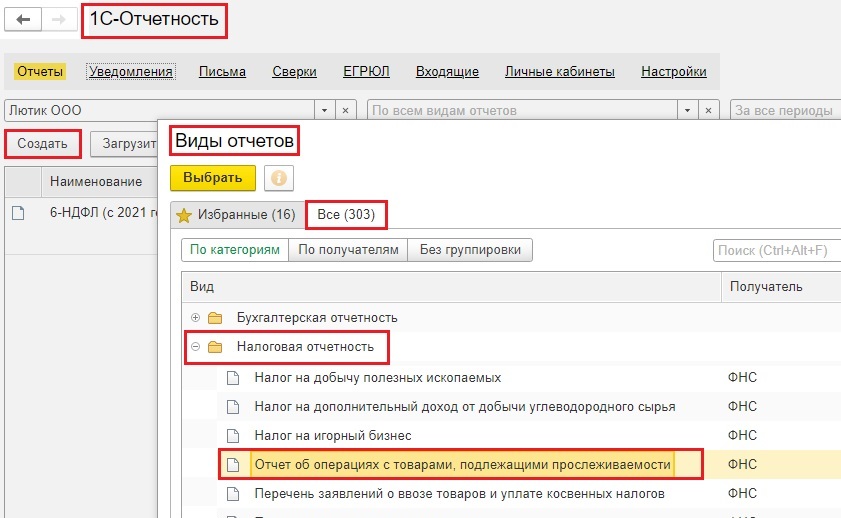Select Налог на добычу полезных ископаемых
Screen dimensions: 841x518
click(378, 378)
